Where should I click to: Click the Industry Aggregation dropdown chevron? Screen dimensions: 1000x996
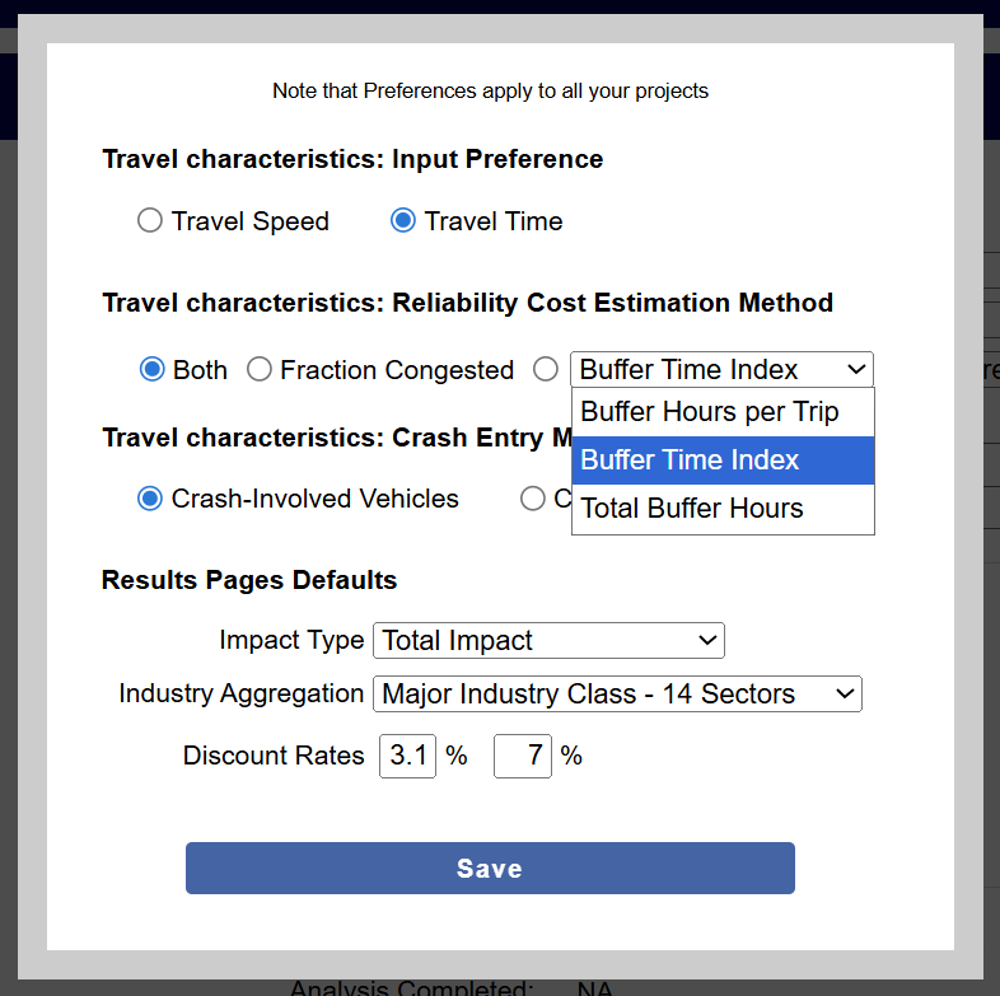pyautogui.click(x=845, y=694)
